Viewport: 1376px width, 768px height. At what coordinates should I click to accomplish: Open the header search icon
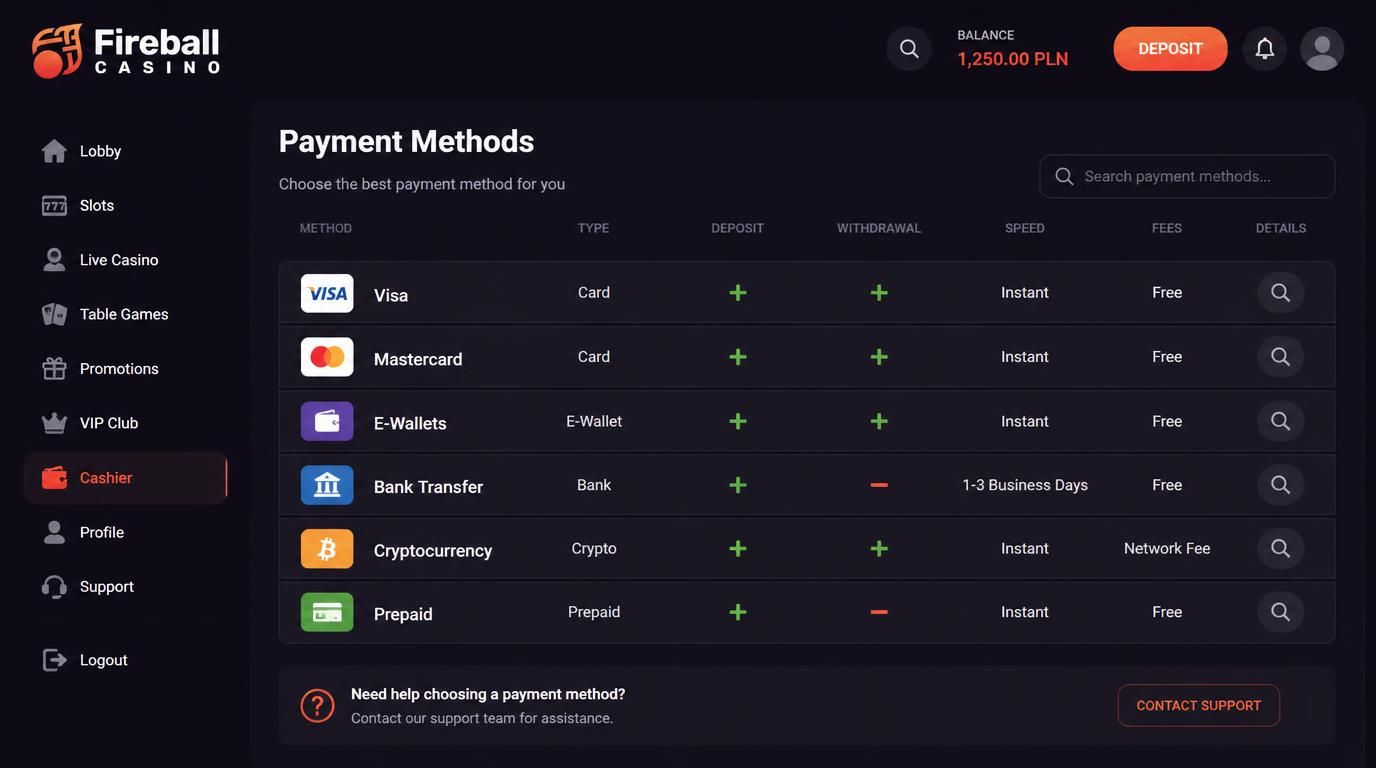[909, 48]
